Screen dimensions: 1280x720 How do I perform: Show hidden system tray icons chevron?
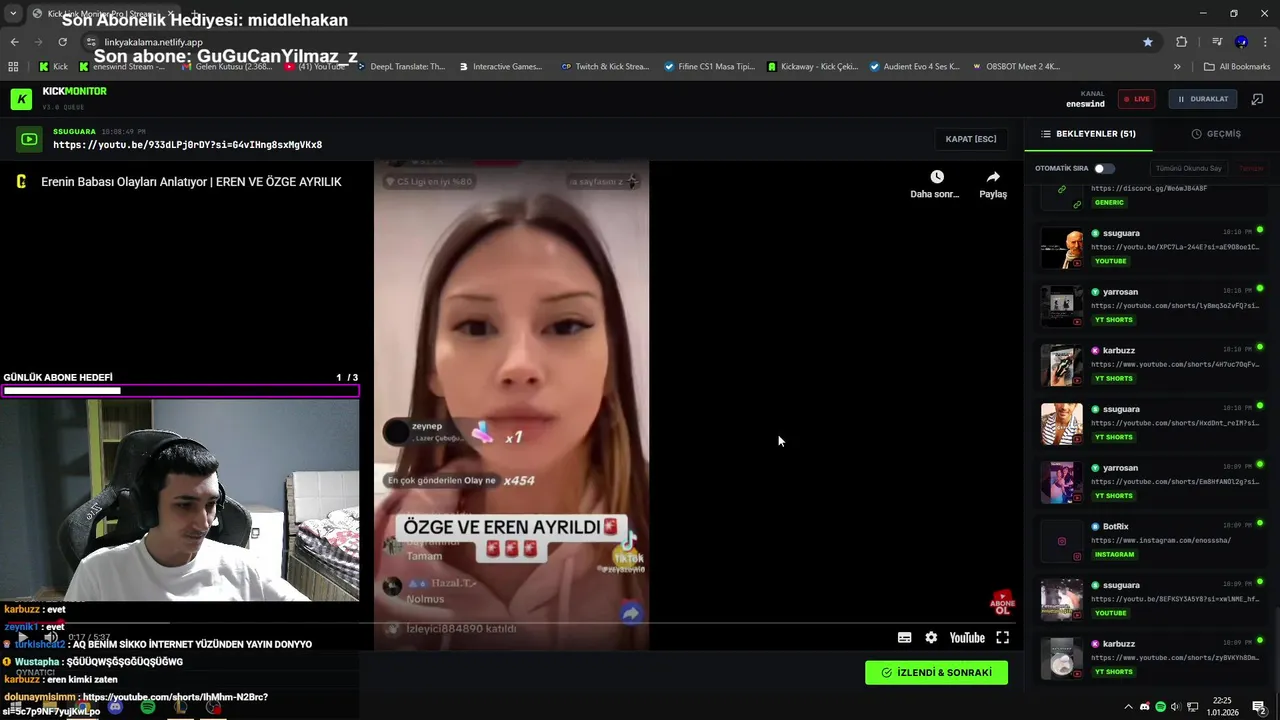click(1129, 707)
